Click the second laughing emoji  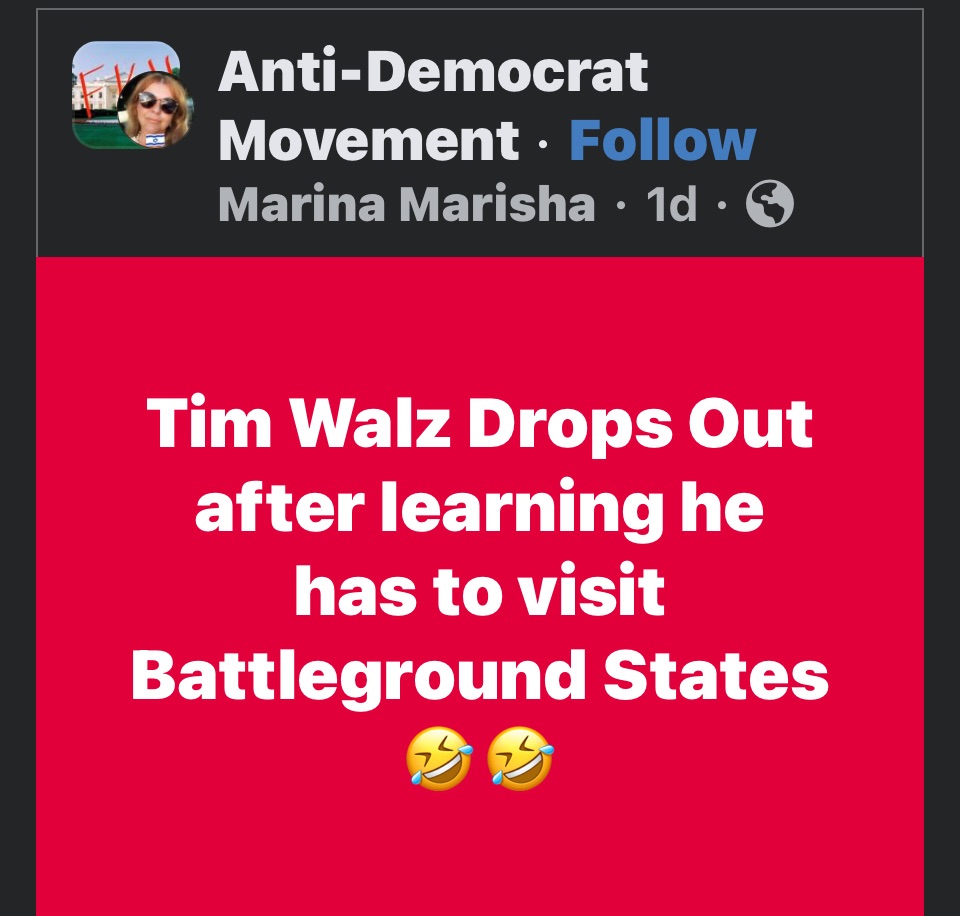pyautogui.click(x=520, y=758)
